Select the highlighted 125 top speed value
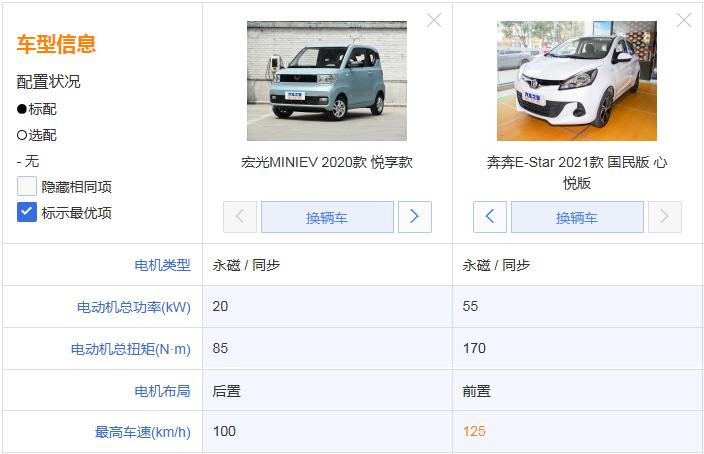This screenshot has width=704, height=454. [x=474, y=432]
